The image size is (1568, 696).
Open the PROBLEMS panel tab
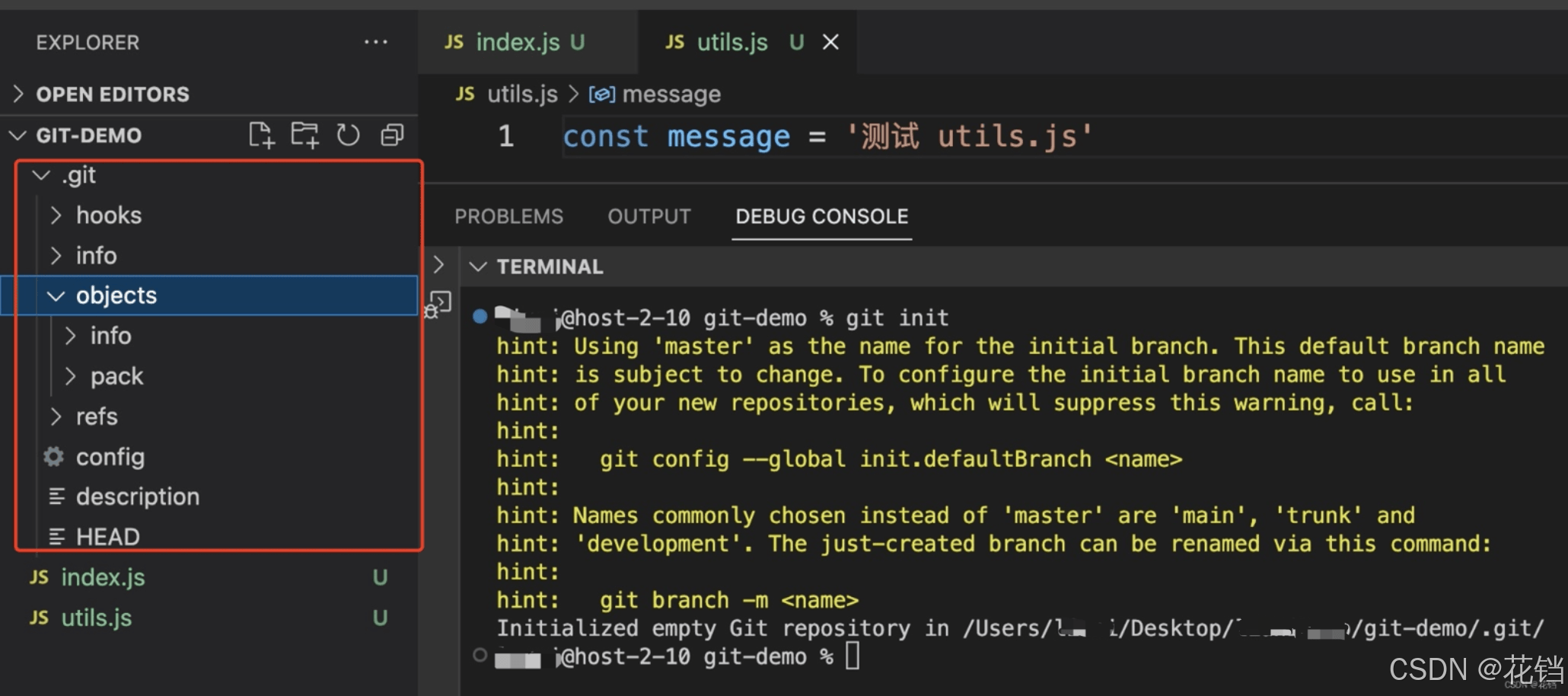(x=509, y=217)
